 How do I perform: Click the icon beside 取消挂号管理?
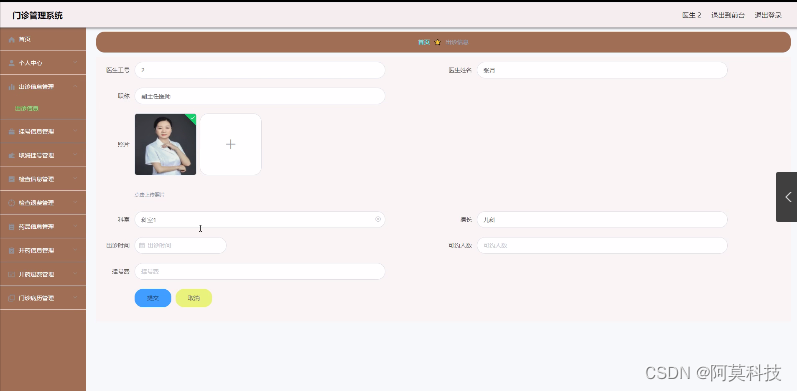(x=12, y=155)
